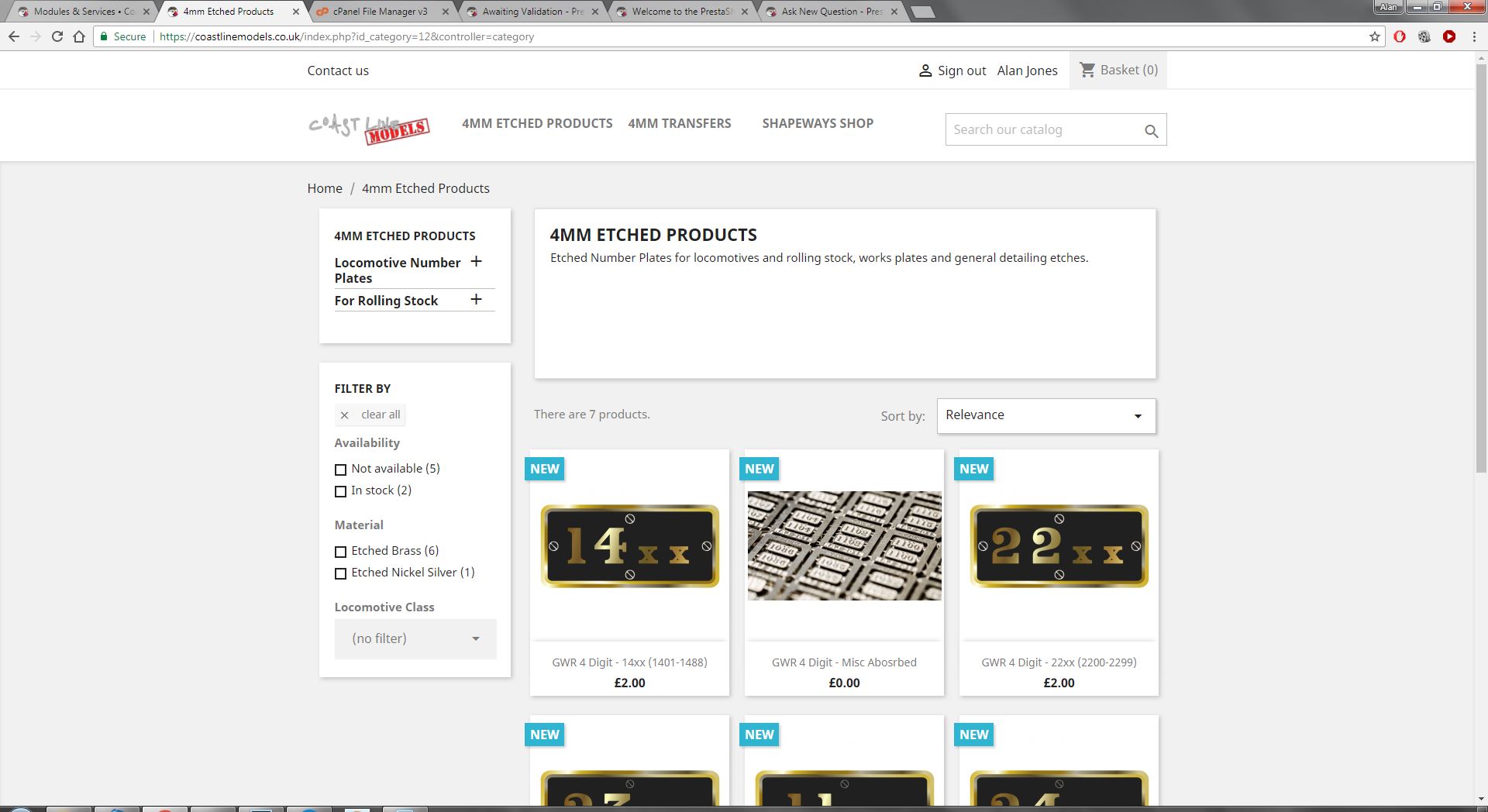
Task: Click the Misc Absorbed etch sheet thumbnail
Action: pyautogui.click(x=845, y=545)
